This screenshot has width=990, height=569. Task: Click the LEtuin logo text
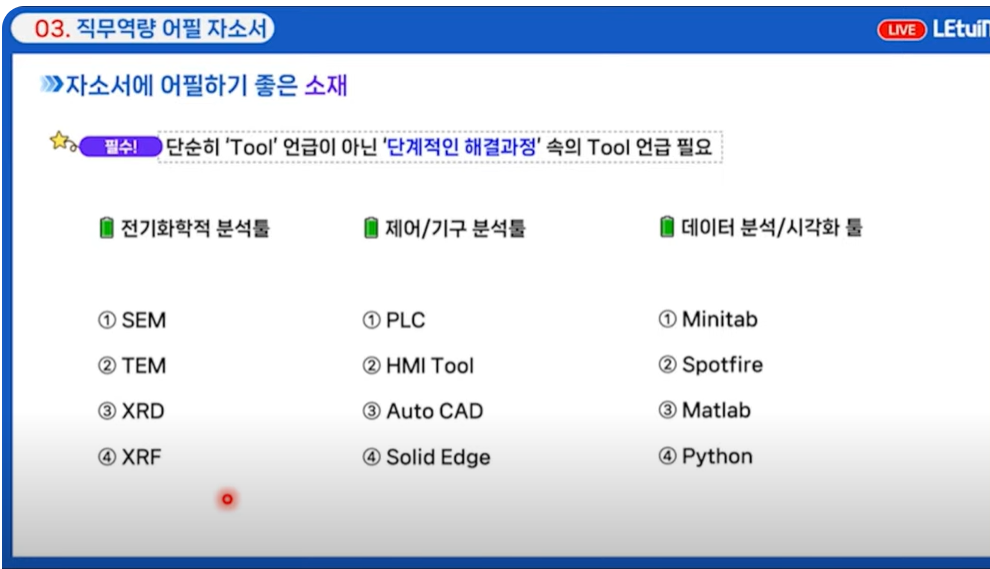pyautogui.click(x=960, y=29)
